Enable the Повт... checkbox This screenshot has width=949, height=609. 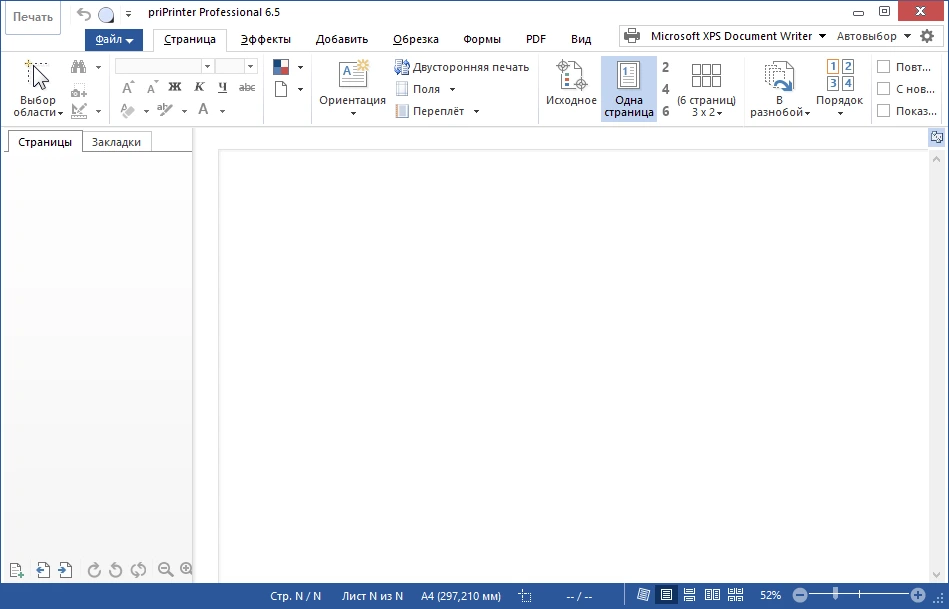click(884, 67)
